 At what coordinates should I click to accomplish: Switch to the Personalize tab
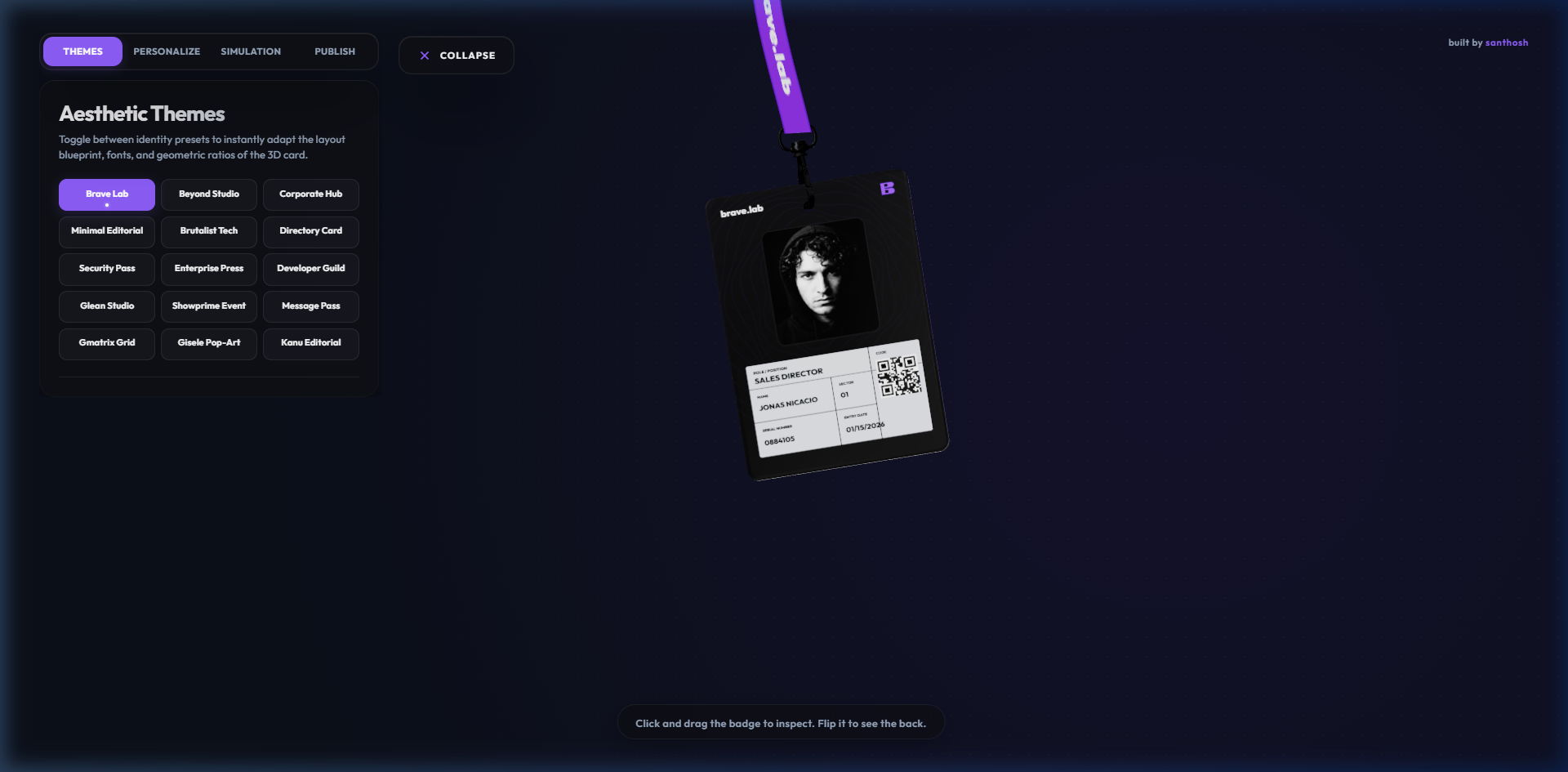click(167, 51)
